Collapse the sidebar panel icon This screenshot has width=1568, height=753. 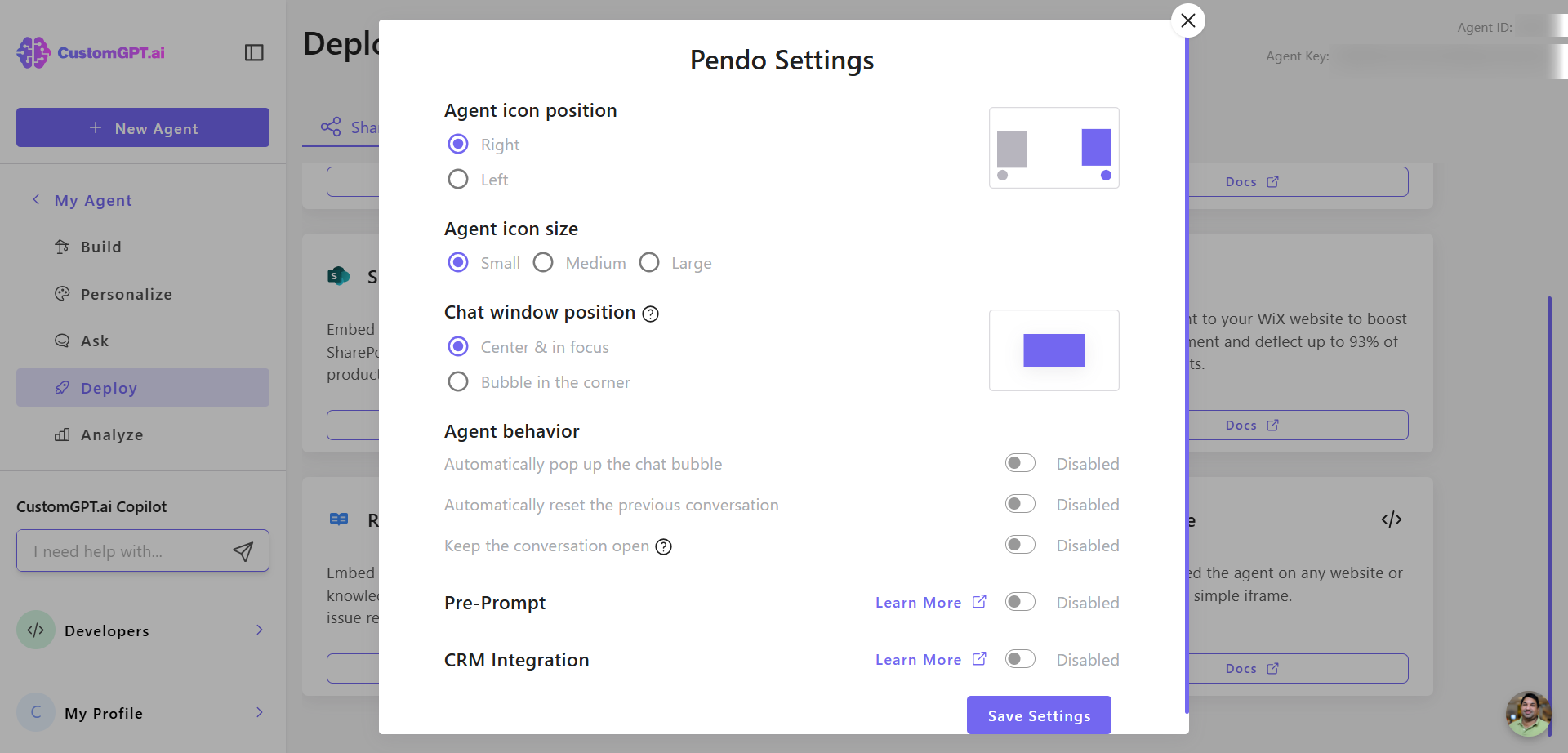254,52
